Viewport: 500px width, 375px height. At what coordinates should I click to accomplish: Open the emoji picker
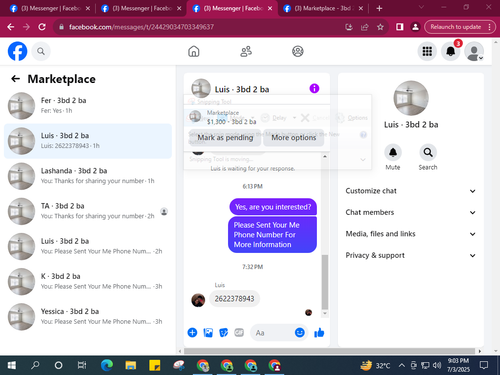[x=300, y=332]
